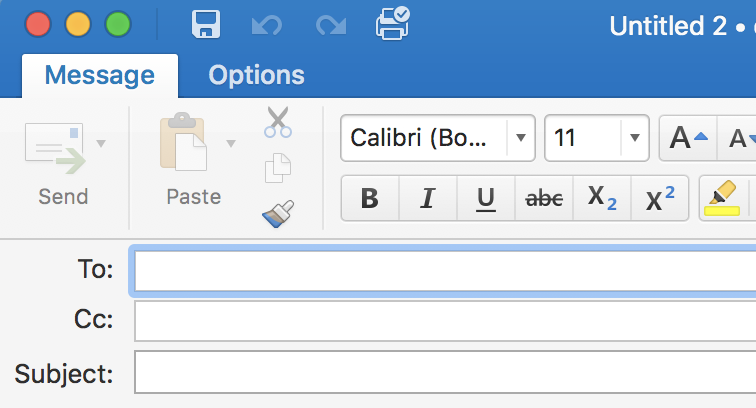
Task: Click the Save floppy disk icon
Action: pos(206,24)
